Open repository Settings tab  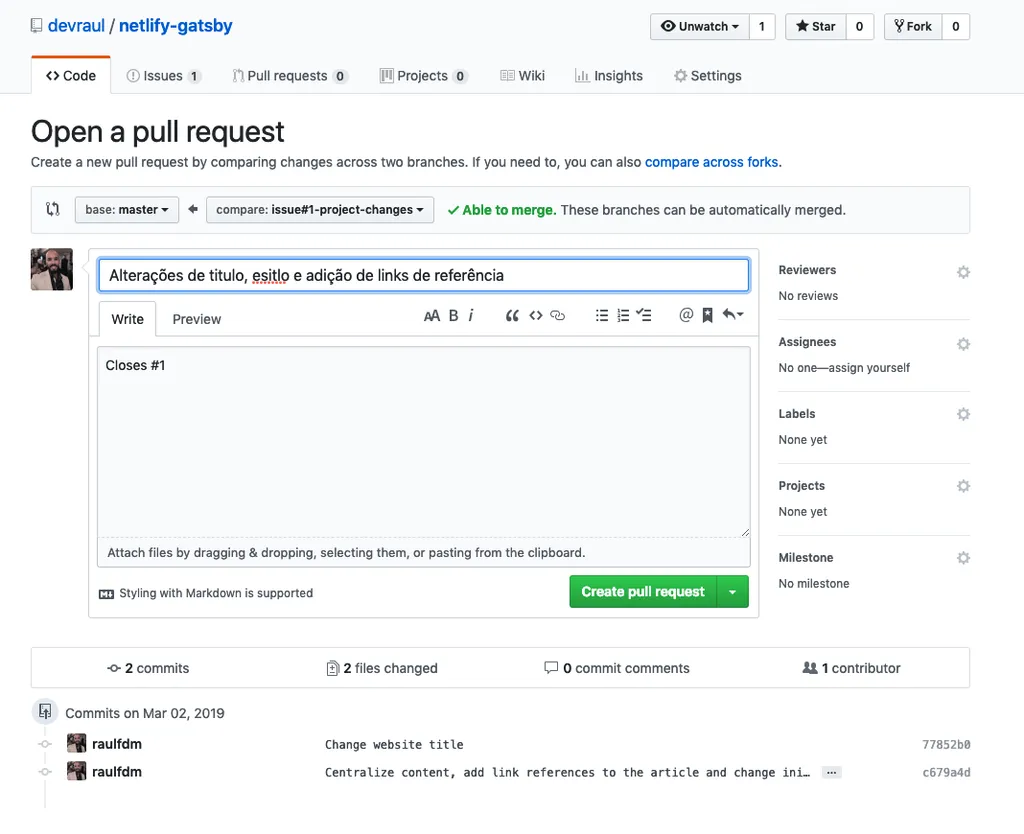pos(708,76)
